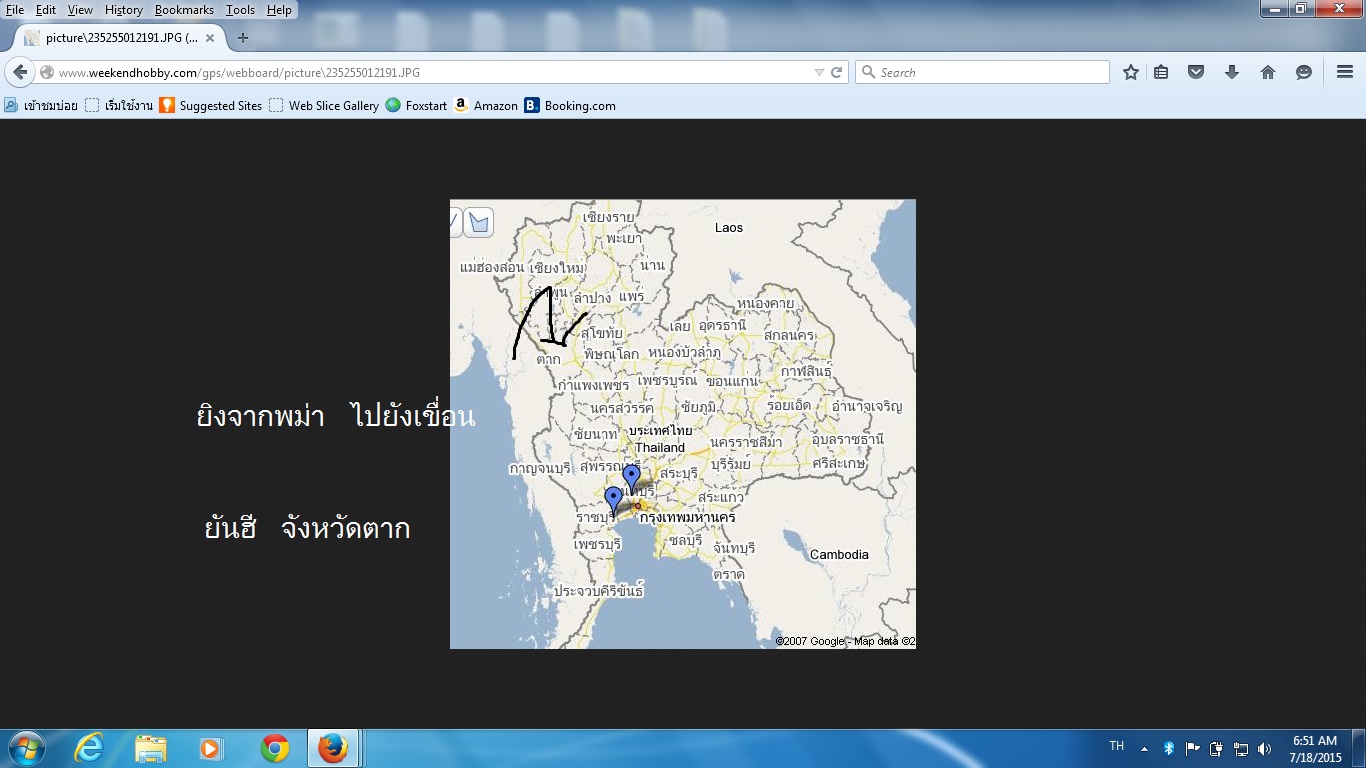The width and height of the screenshot is (1366, 768).
Task: Start a Hello chat conversation
Action: click(x=1303, y=72)
